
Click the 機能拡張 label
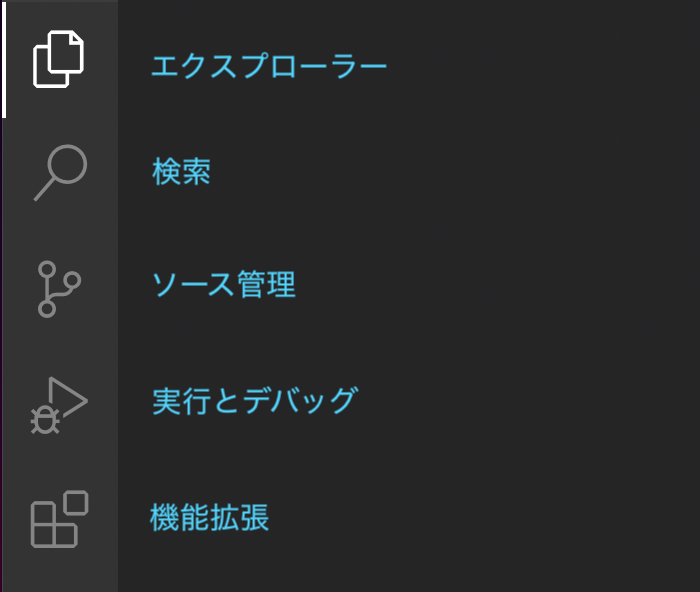tap(209, 517)
